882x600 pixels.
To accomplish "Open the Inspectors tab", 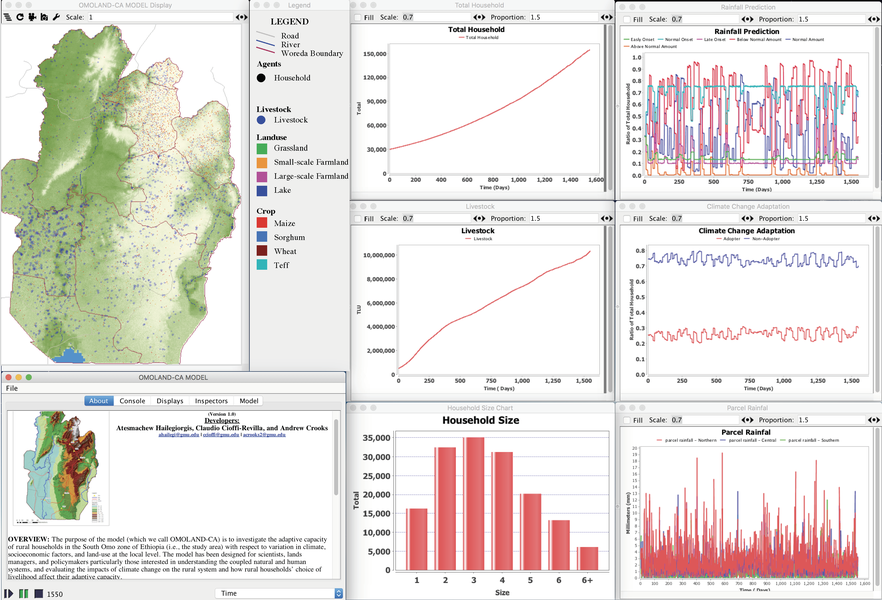I will [x=209, y=401].
